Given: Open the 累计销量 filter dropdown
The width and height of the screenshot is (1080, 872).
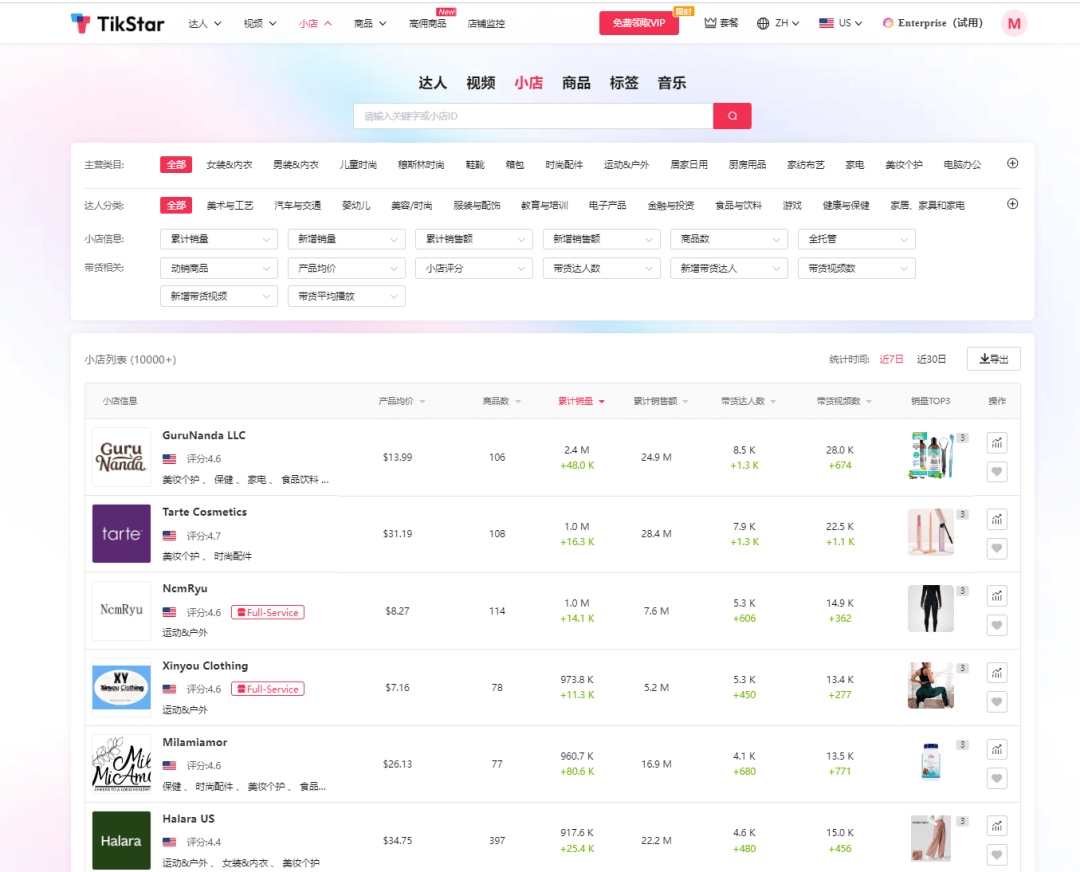Looking at the screenshot, I should click(218, 240).
